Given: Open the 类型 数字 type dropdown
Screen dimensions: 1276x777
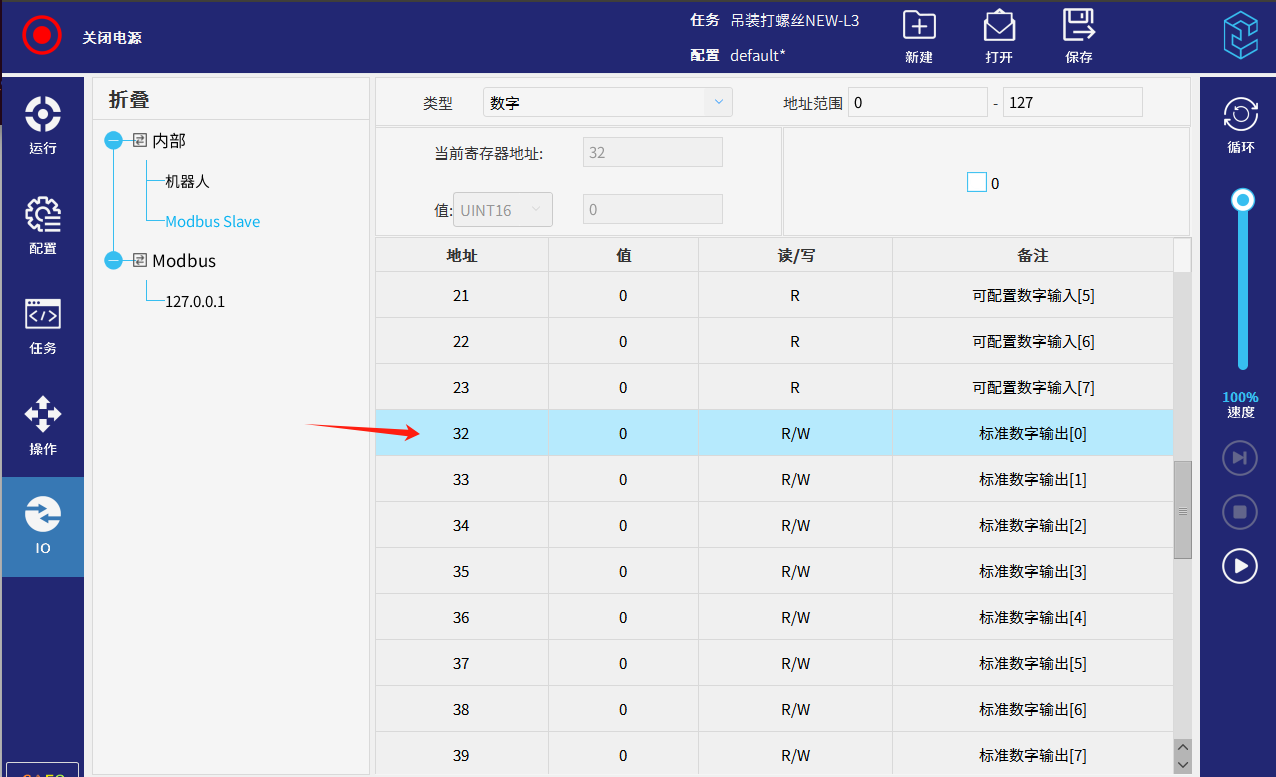Looking at the screenshot, I should pos(607,102).
